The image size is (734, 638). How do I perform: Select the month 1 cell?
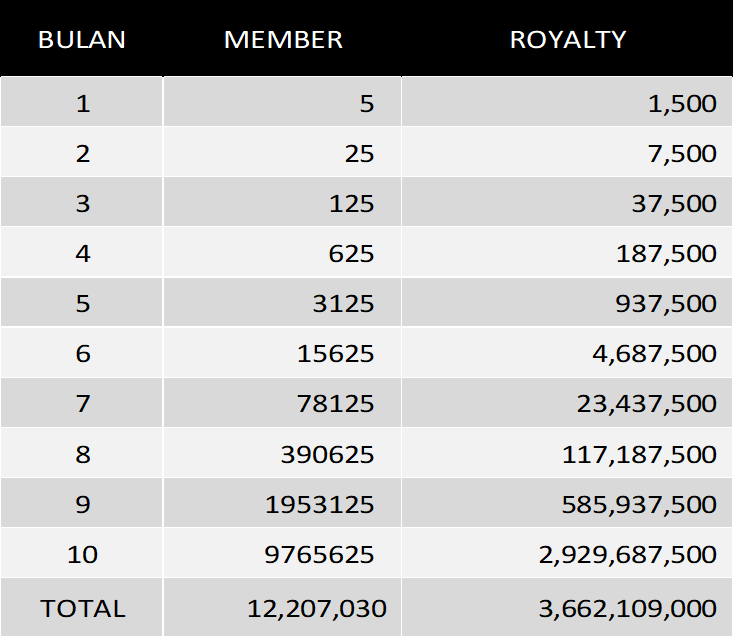[82, 103]
